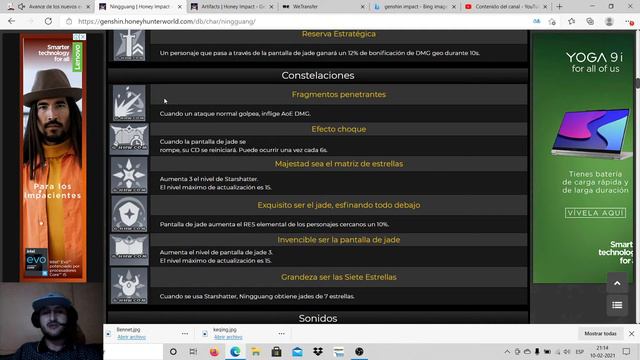Viewport: 640px width, 360px height.
Task: Click Abrir archivo under keqing.jpg
Action: click(x=228, y=337)
